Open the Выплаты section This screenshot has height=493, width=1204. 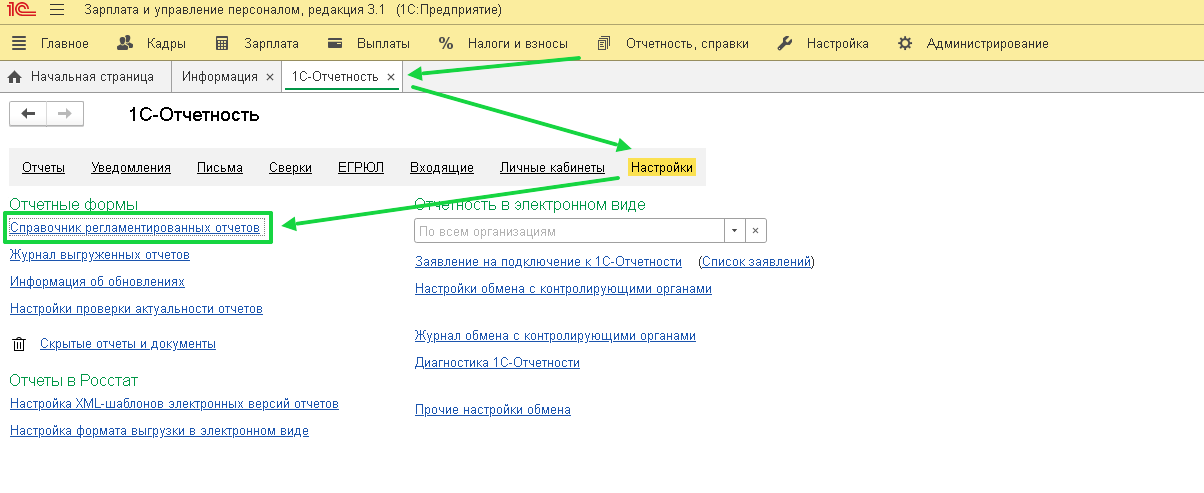pos(368,44)
